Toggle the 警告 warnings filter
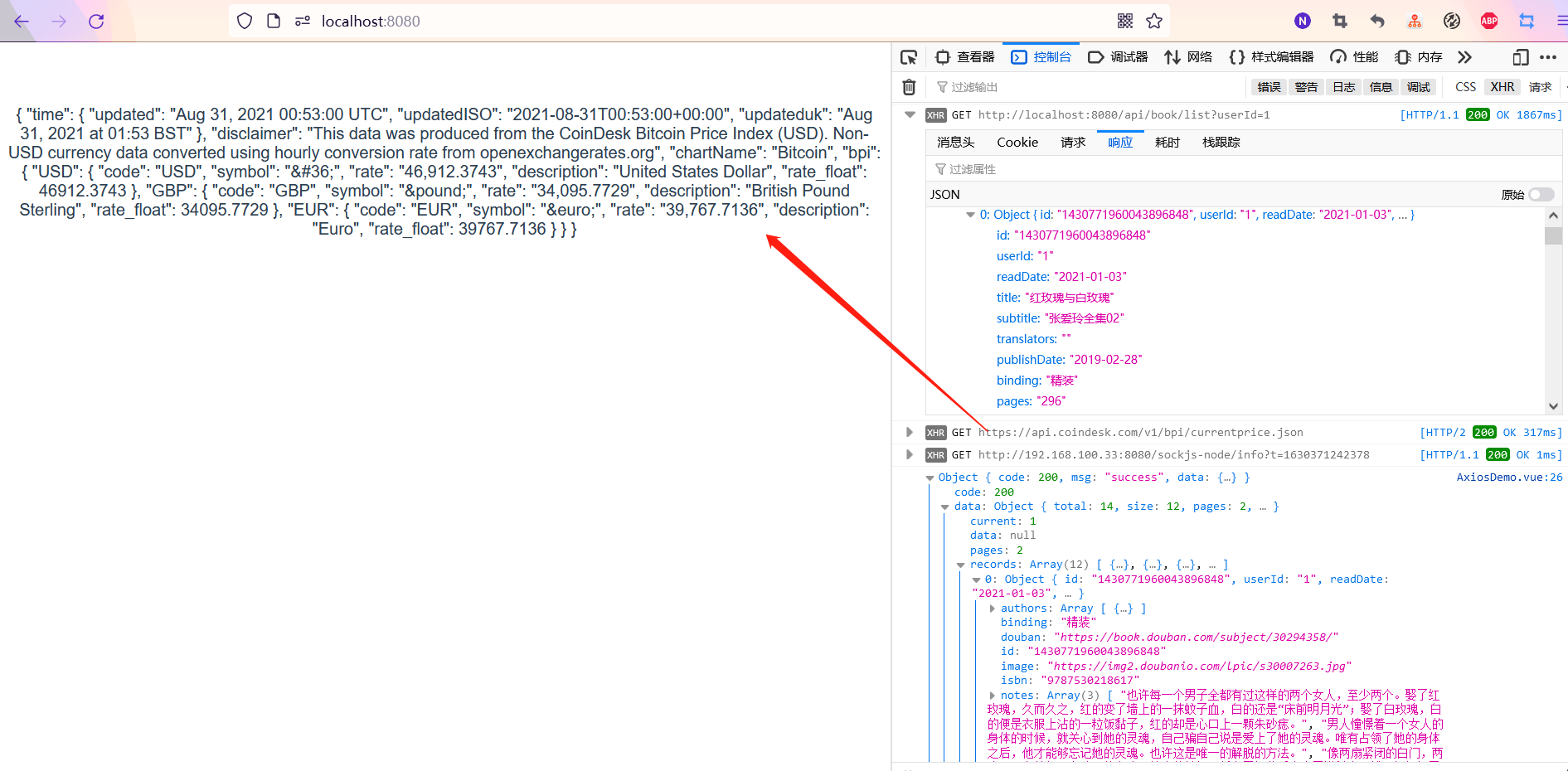1568x771 pixels. pyautogui.click(x=1307, y=87)
